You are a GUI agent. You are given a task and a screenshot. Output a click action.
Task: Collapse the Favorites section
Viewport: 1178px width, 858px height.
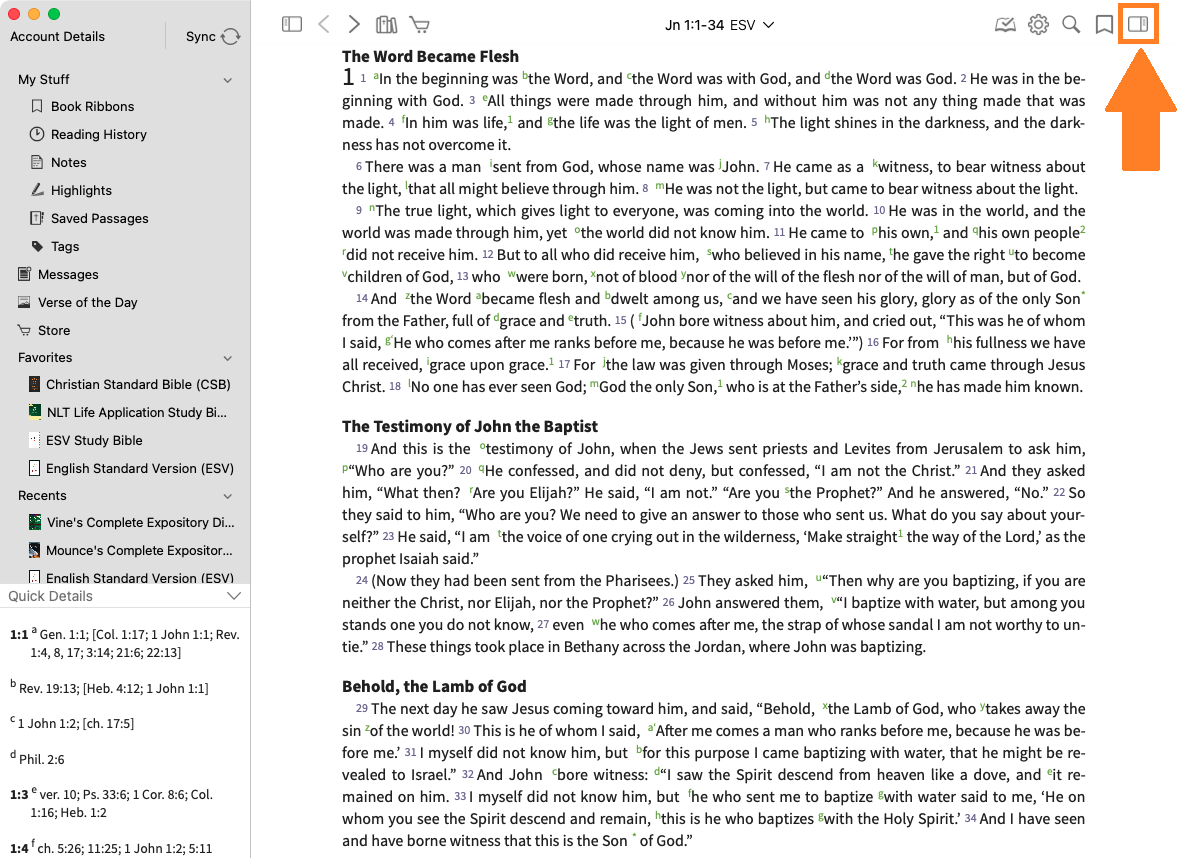coord(228,358)
